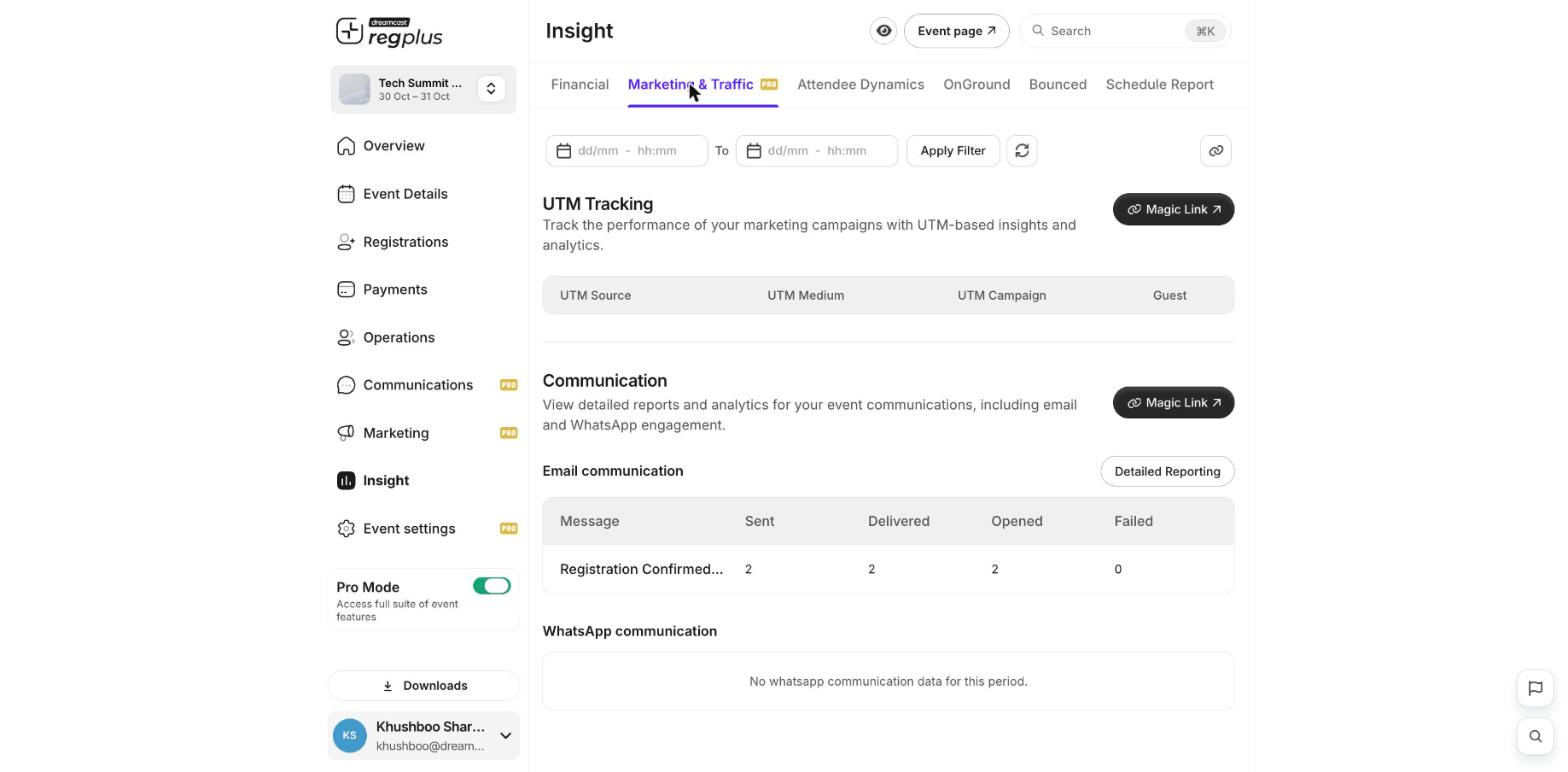Click the refresh filter icon
1568x772 pixels.
(1022, 151)
